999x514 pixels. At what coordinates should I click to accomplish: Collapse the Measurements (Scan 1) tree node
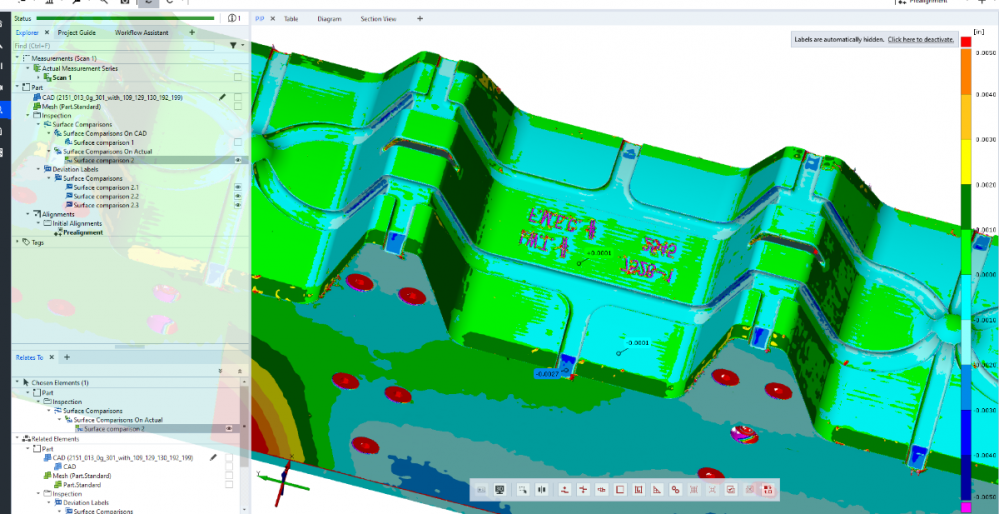tap(17, 58)
